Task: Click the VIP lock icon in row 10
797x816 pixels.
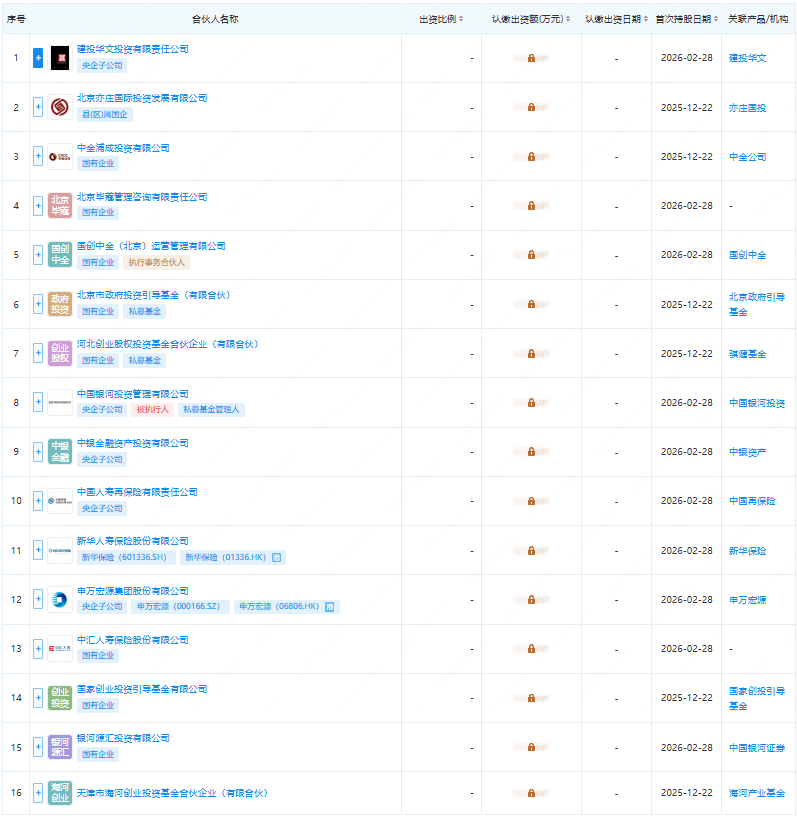Action: coord(531,500)
